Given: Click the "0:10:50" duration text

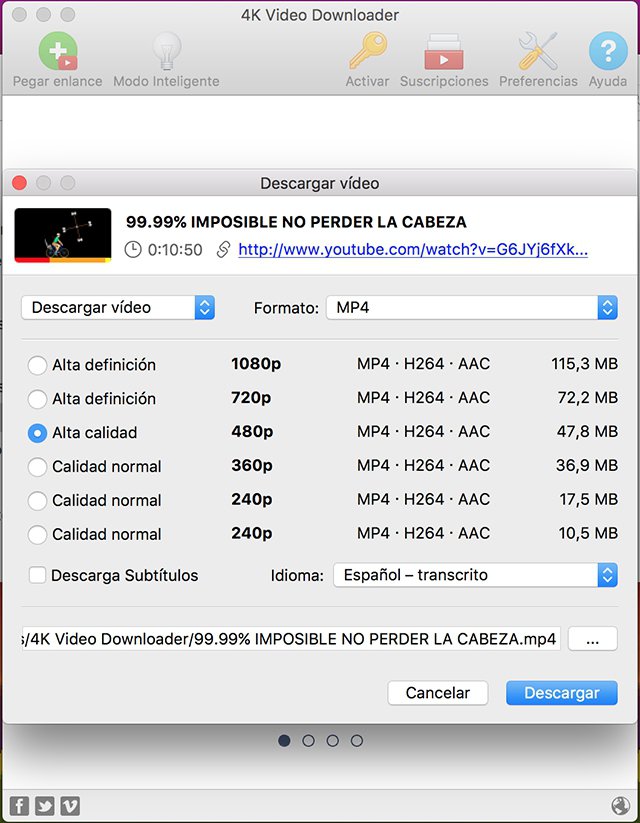Looking at the screenshot, I should point(175,250).
